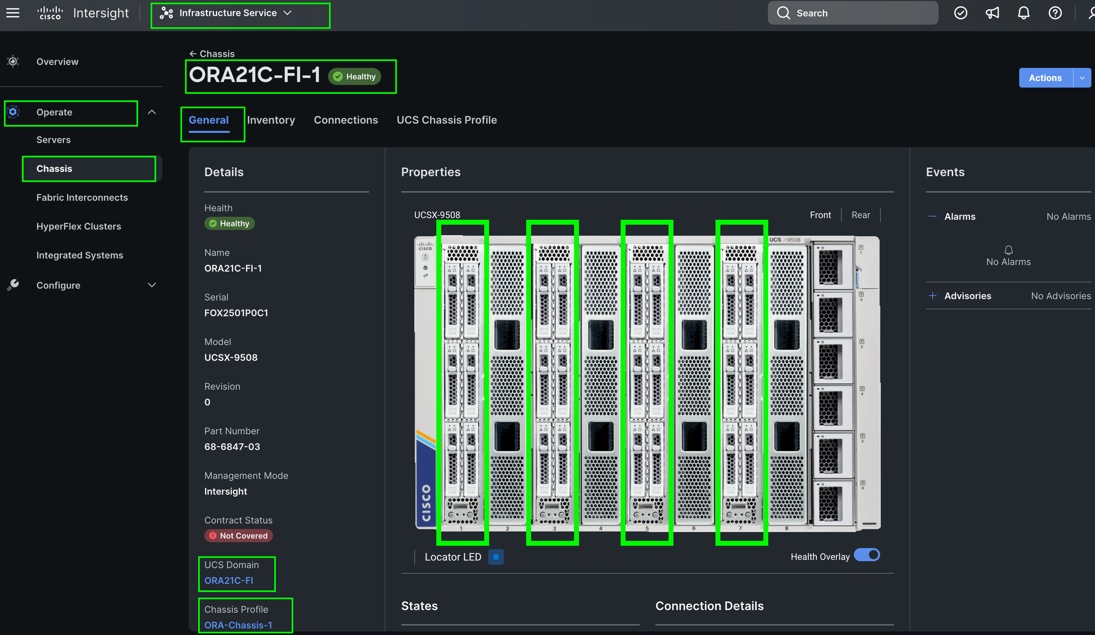The height and width of the screenshot is (635, 1095).
Task: Collapse the Operate section chevron
Action: pos(152,112)
